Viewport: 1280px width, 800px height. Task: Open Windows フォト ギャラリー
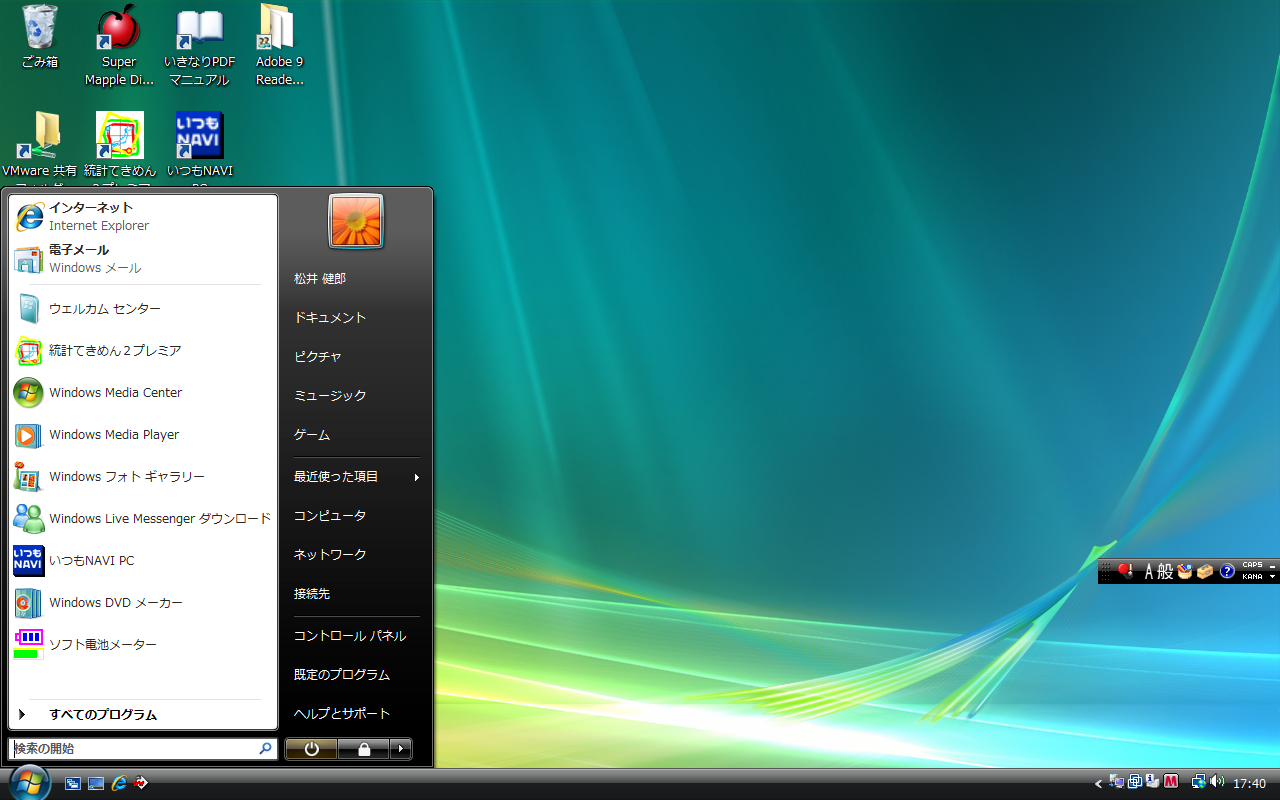tap(143, 477)
